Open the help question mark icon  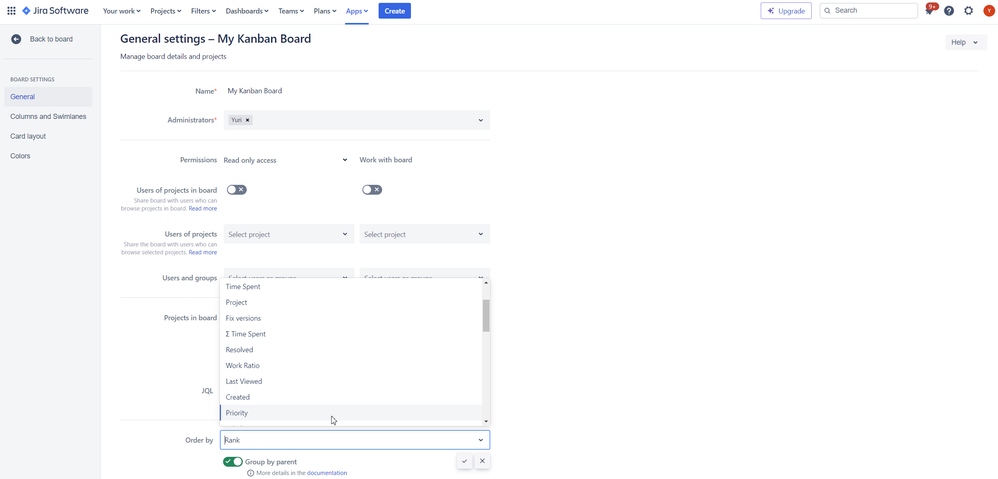[949, 11]
